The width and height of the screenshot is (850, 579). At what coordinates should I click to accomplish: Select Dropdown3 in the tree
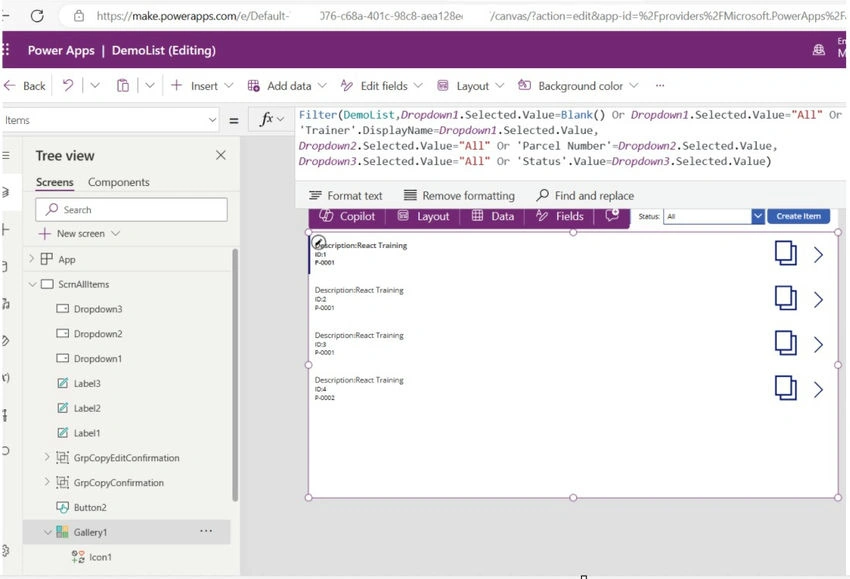pos(98,308)
